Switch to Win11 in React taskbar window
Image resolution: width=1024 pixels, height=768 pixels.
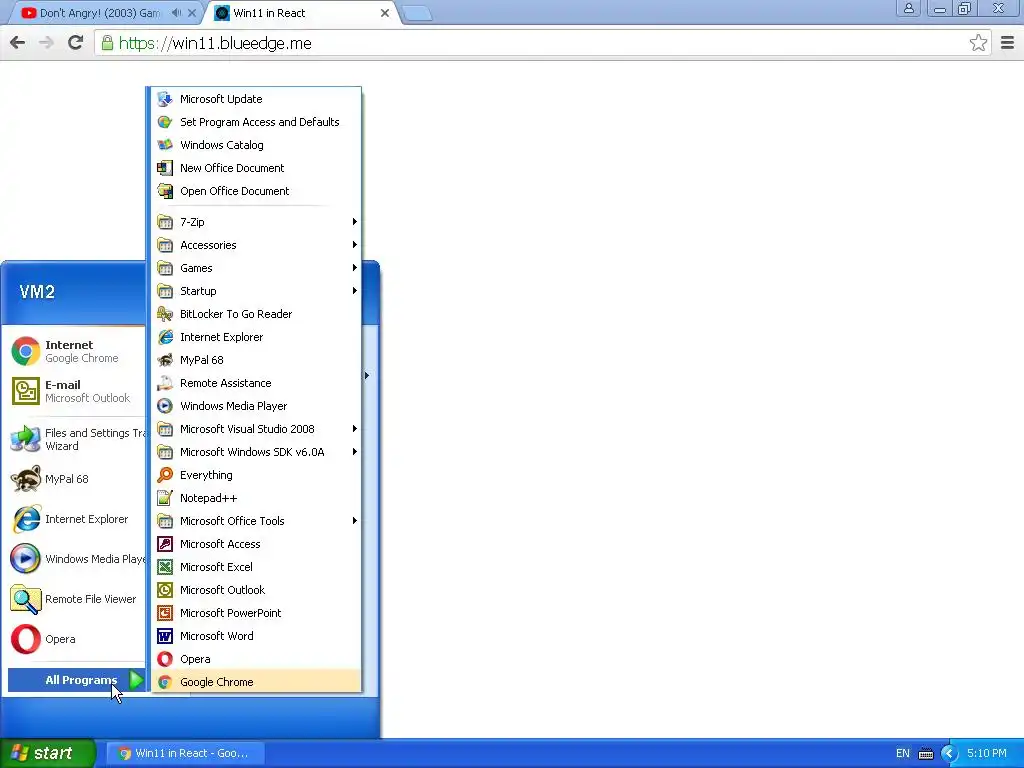click(184, 753)
